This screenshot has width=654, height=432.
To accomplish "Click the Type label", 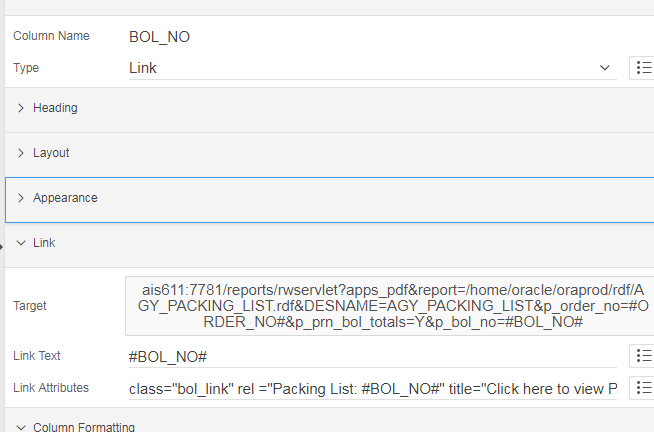I will pyautogui.click(x=25, y=68).
